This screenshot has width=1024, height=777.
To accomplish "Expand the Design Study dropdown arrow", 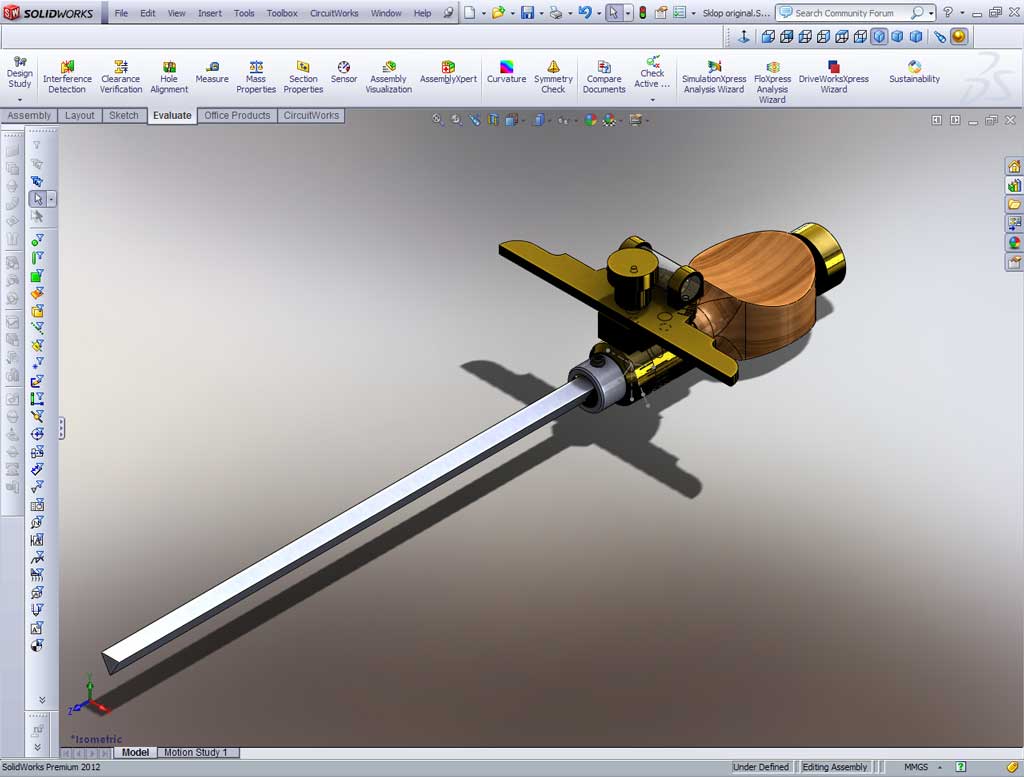I will point(20,99).
